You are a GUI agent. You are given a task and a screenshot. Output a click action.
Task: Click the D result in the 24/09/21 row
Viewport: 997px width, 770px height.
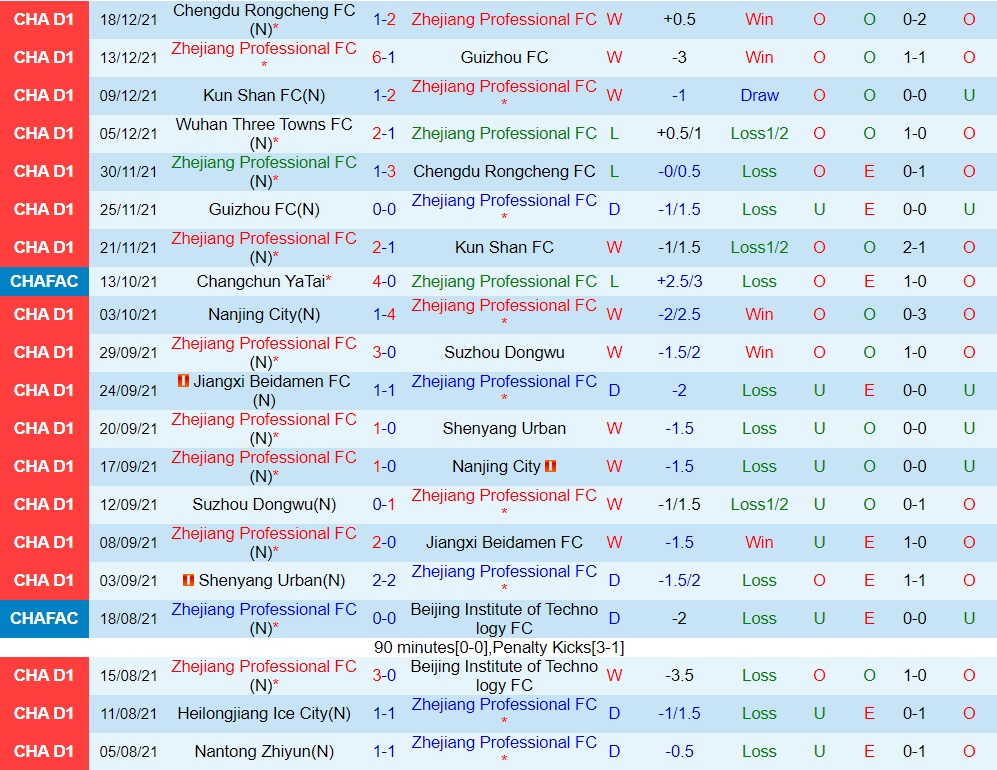(x=614, y=390)
